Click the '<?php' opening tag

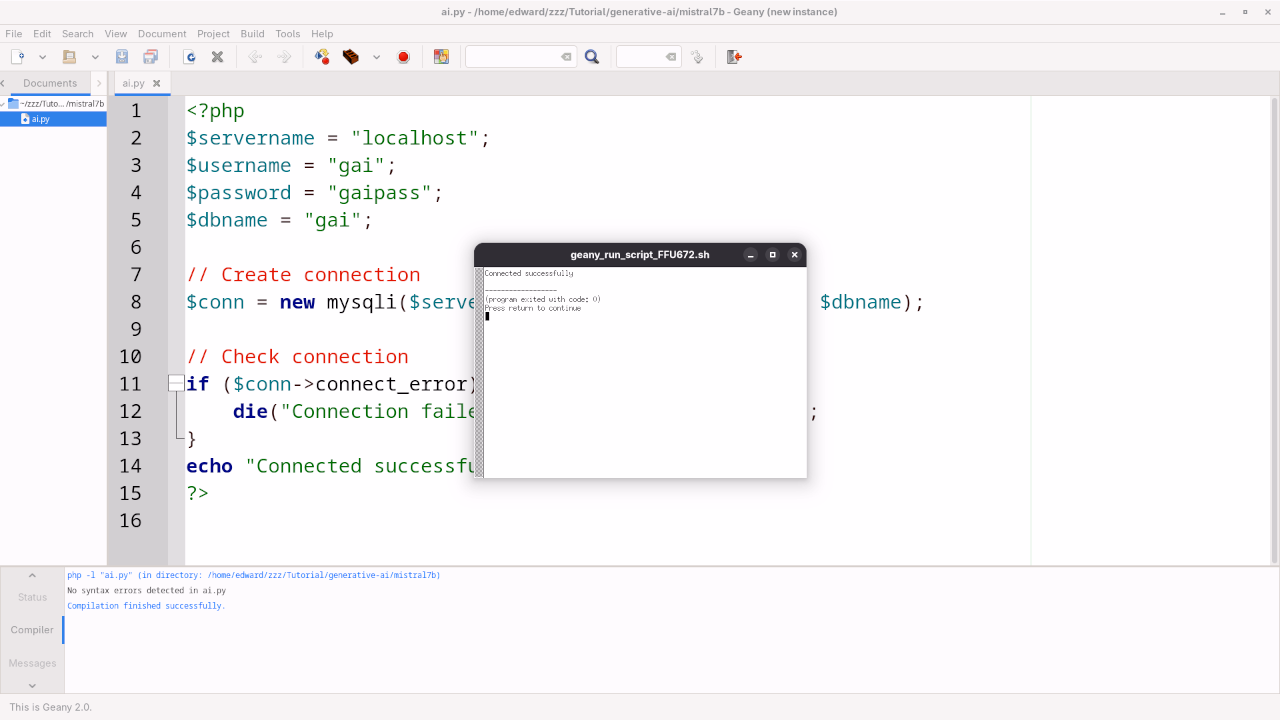(x=215, y=111)
